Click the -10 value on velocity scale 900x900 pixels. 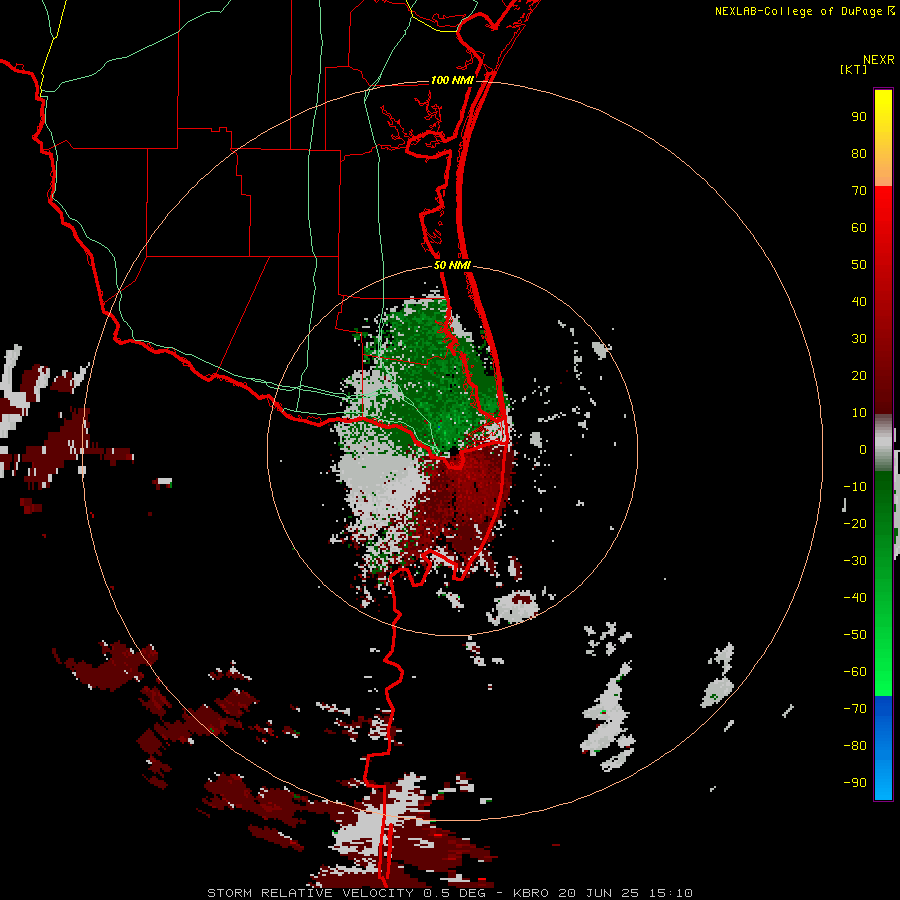855,487
